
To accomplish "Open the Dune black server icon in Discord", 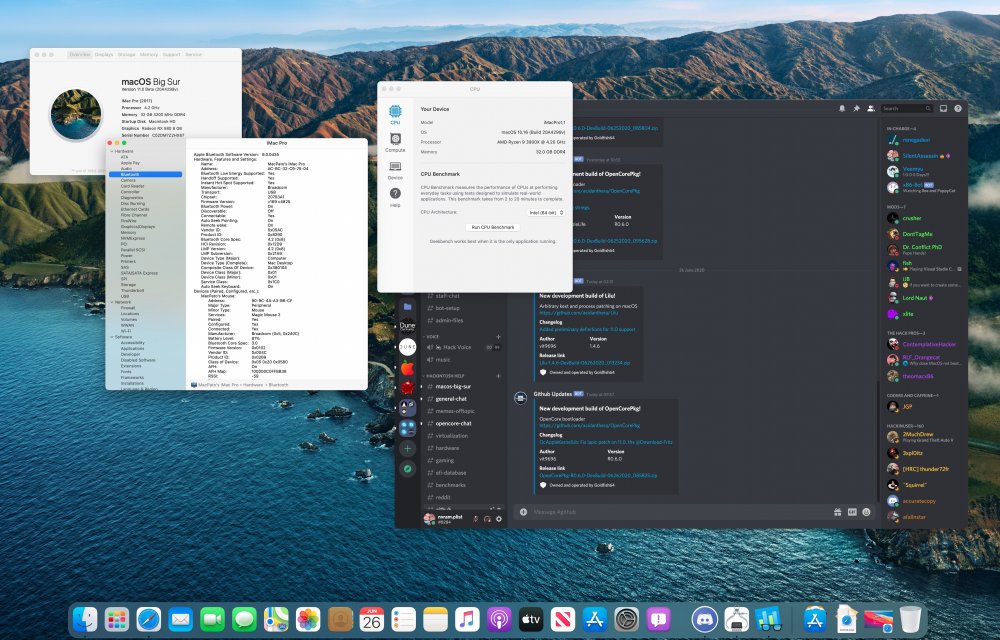I will coord(408,326).
